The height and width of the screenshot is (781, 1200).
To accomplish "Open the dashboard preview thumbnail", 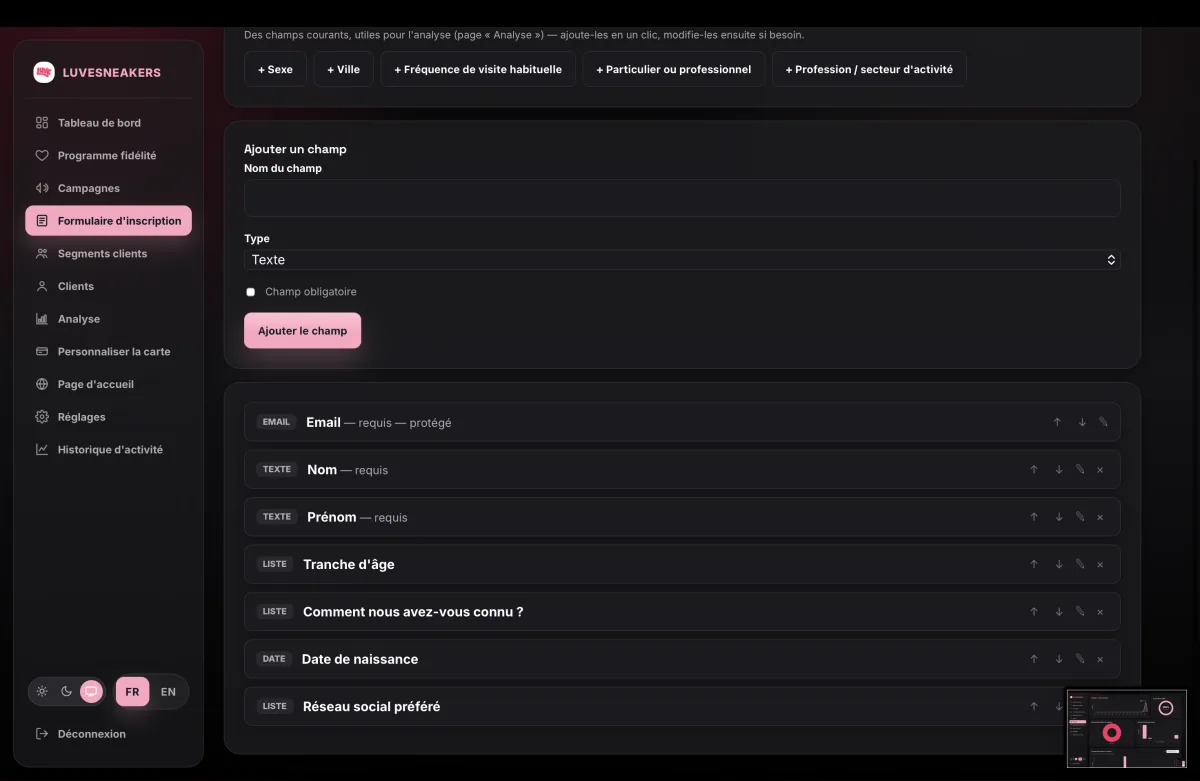I will (1126, 728).
